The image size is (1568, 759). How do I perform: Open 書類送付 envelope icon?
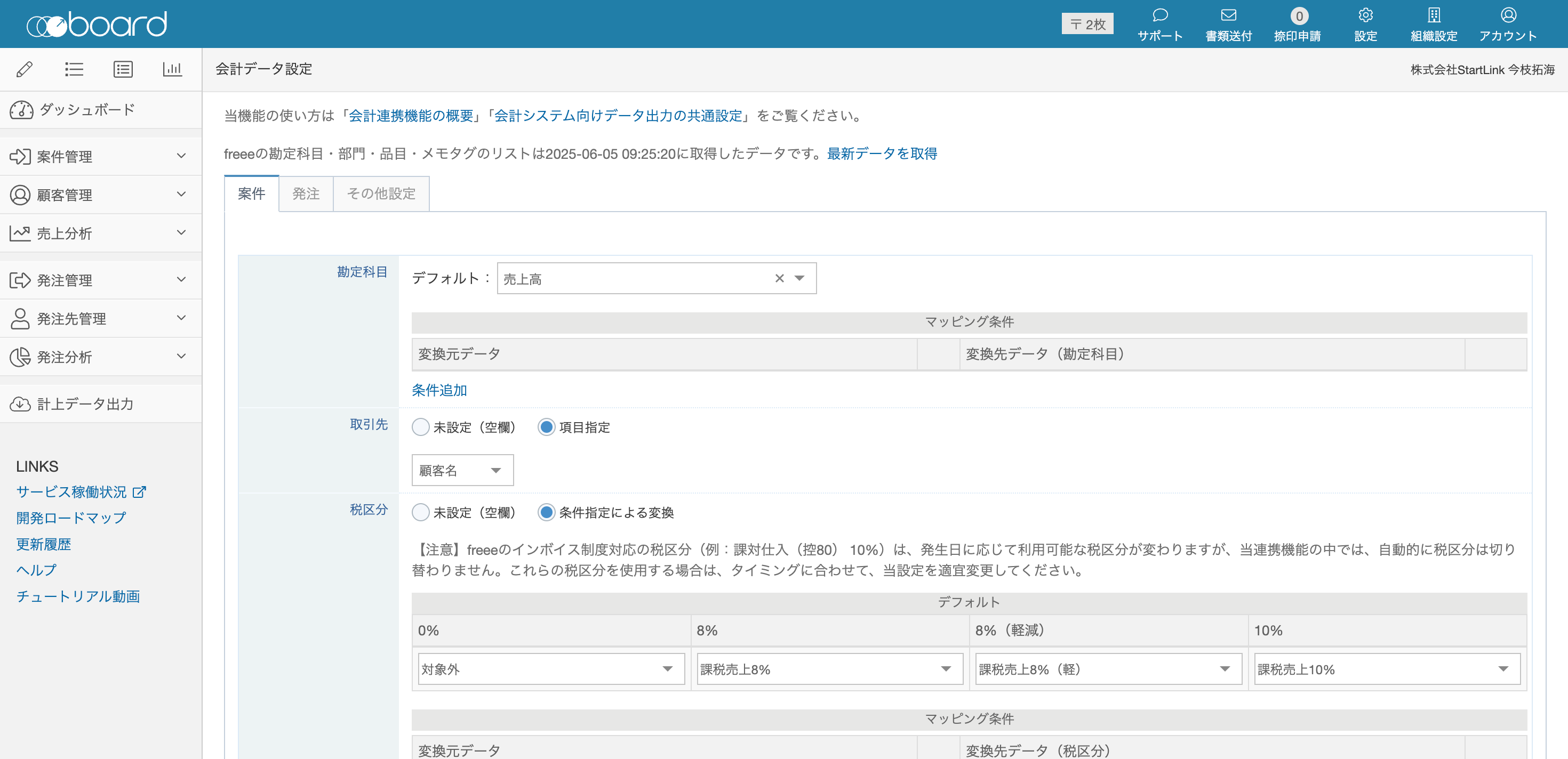pos(1228,16)
